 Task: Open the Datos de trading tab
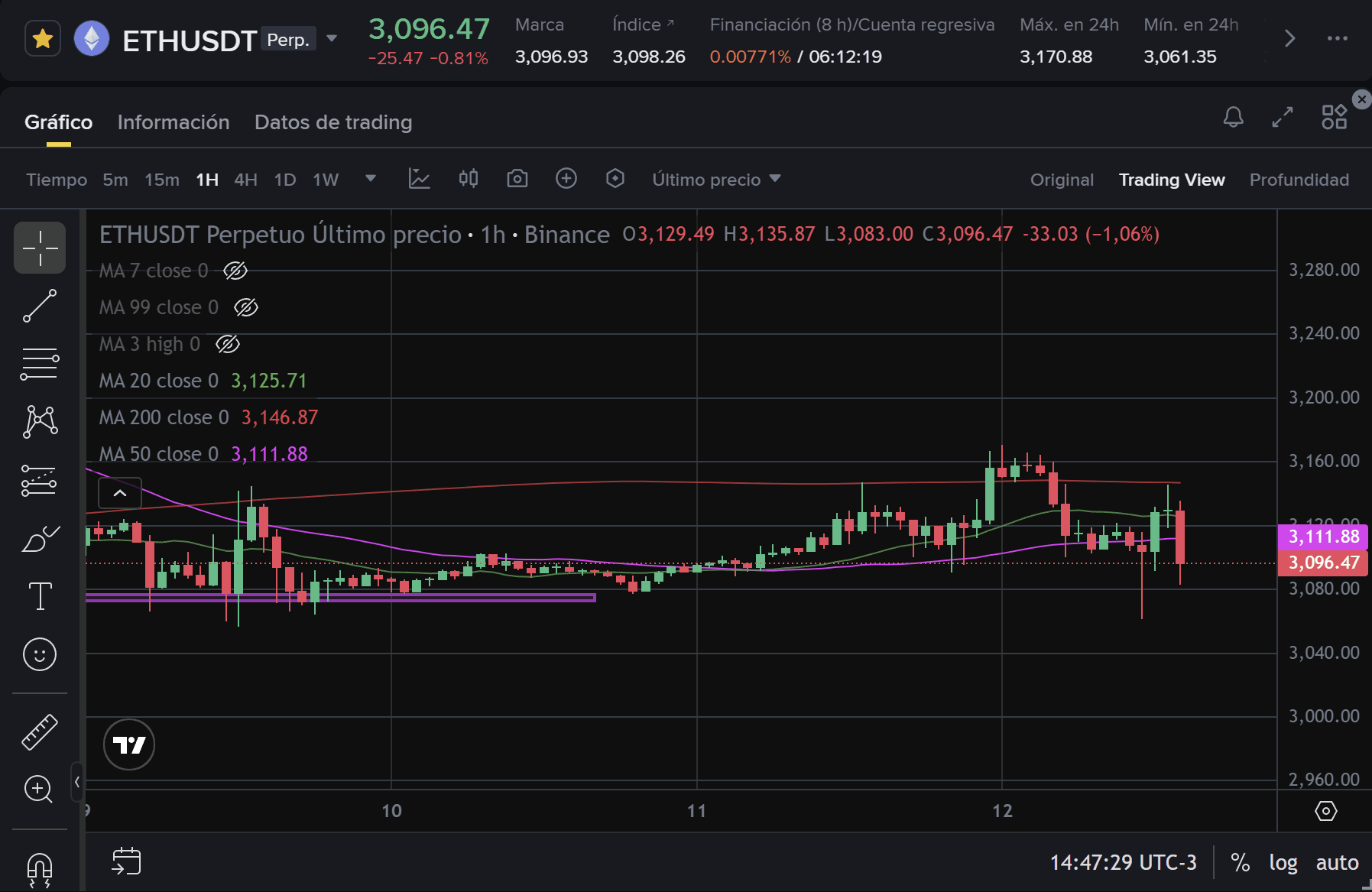pyautogui.click(x=333, y=122)
